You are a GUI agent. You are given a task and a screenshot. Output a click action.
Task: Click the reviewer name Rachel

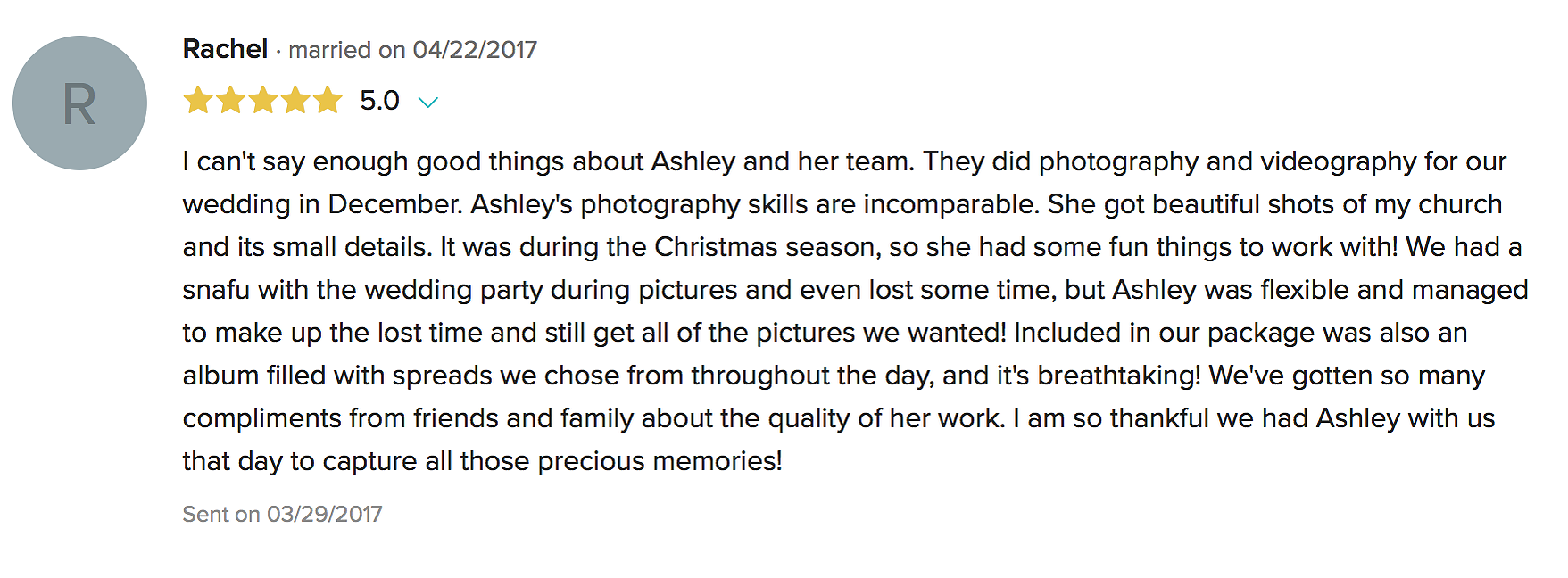pos(225,49)
